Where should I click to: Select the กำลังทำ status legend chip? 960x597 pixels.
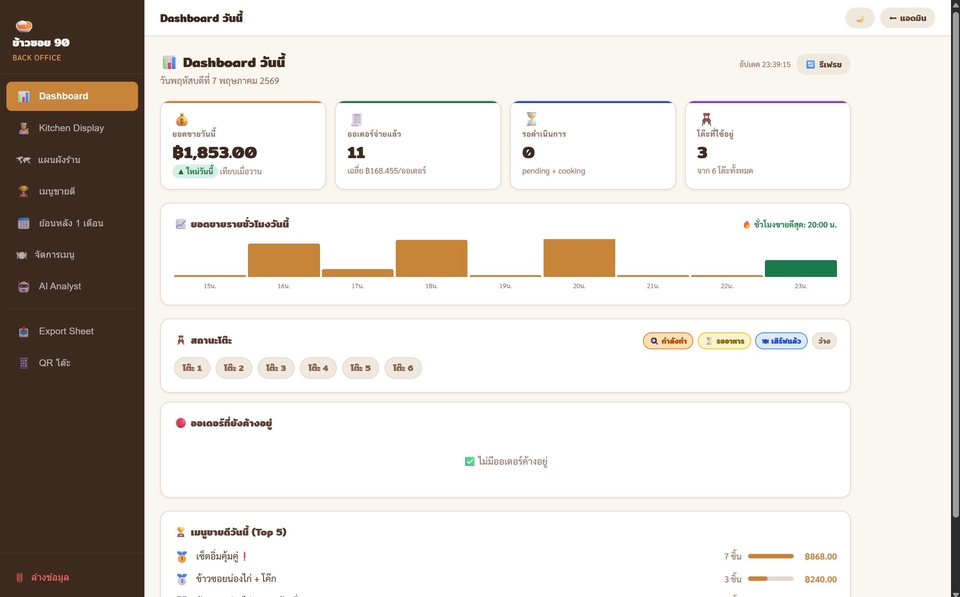668,341
